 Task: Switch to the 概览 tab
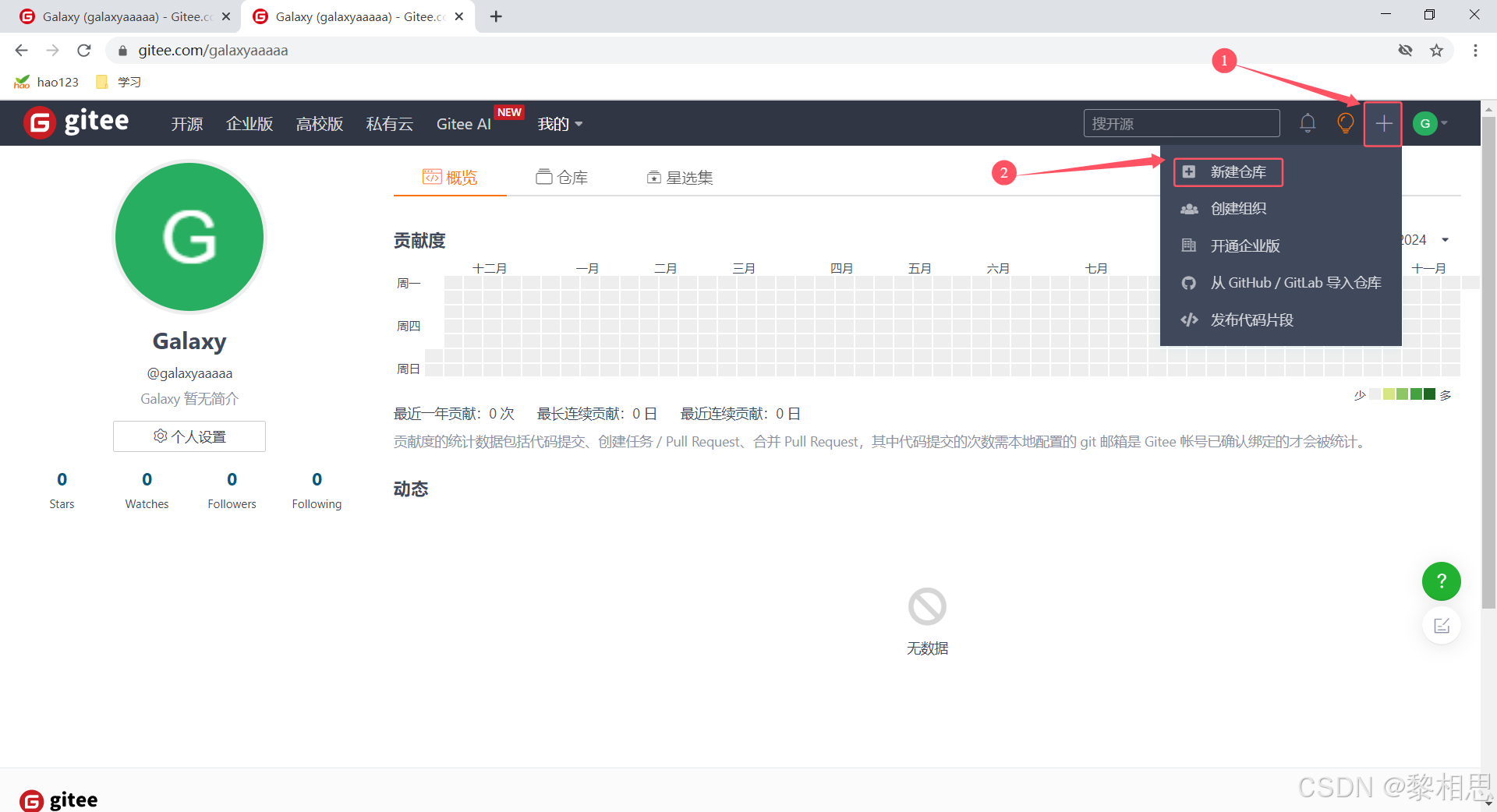point(450,178)
